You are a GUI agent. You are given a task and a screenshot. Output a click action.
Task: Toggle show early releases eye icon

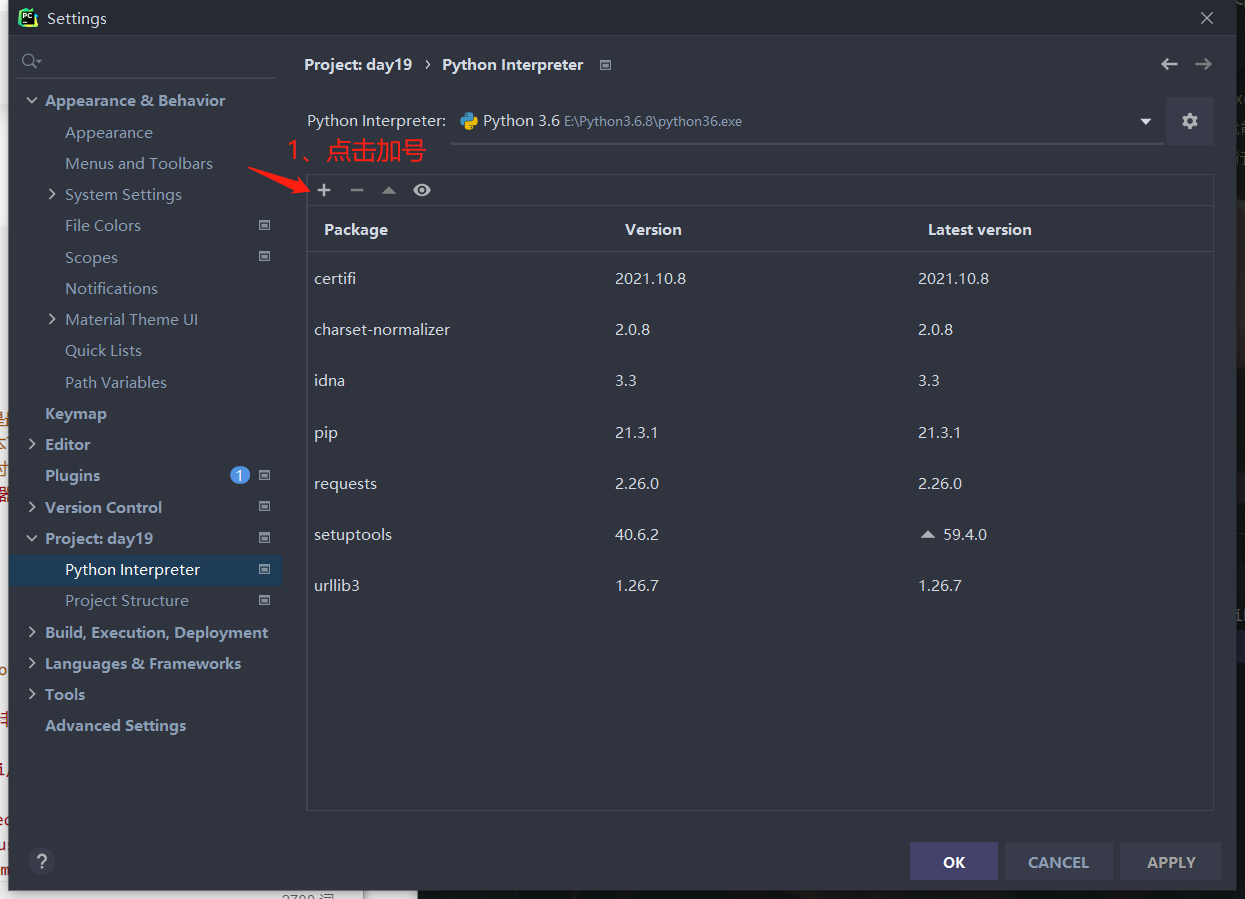point(422,190)
